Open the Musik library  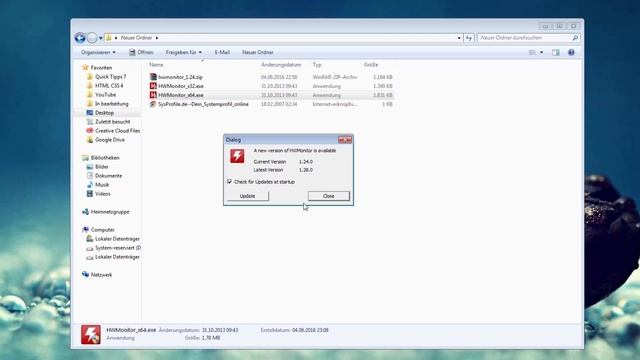(x=102, y=184)
